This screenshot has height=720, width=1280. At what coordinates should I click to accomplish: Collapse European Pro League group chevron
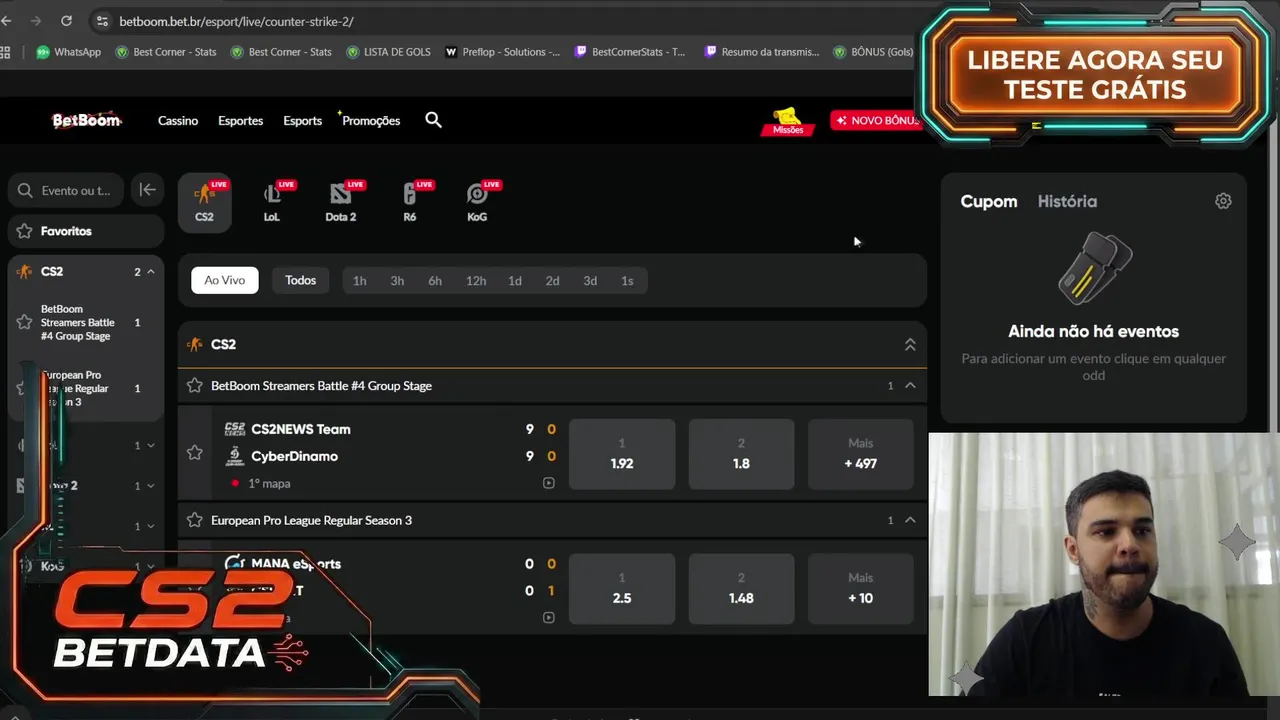[x=910, y=520]
